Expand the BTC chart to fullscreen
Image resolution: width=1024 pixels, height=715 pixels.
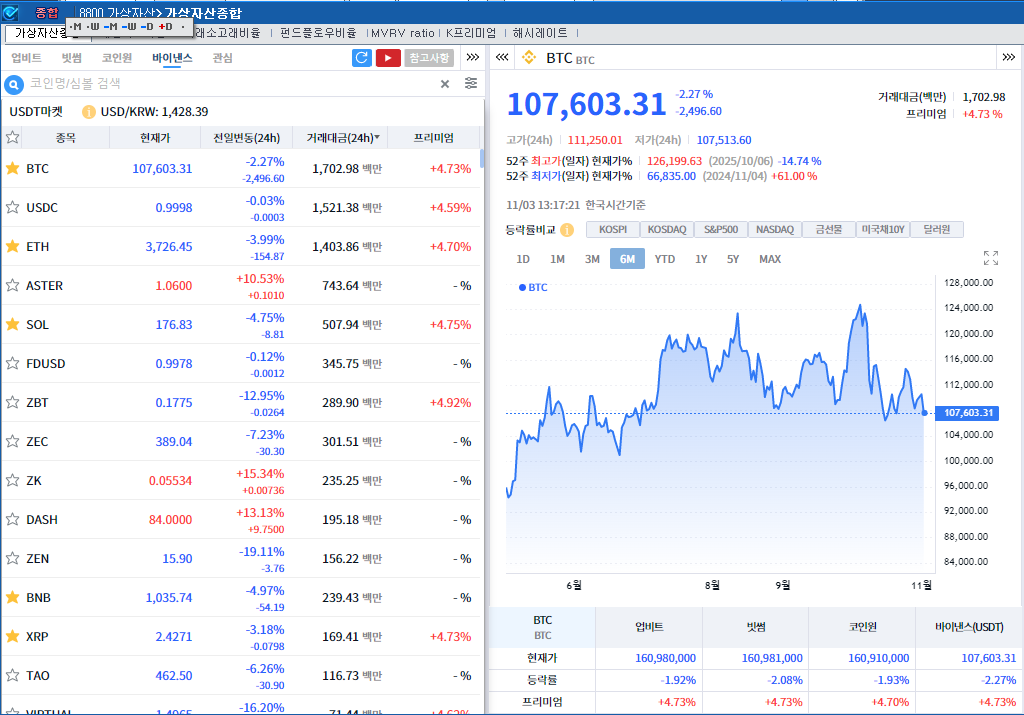pyautogui.click(x=991, y=258)
